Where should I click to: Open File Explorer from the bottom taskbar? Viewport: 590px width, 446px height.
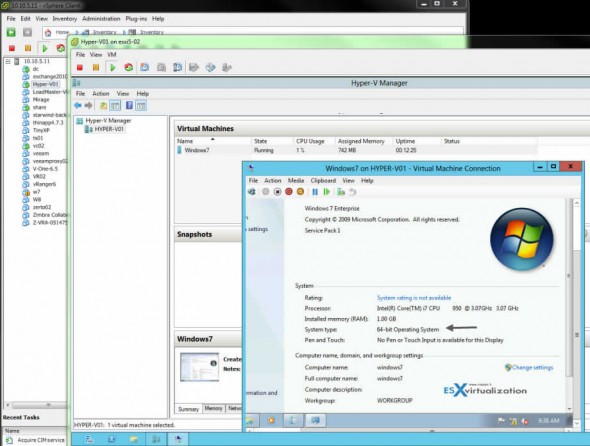coord(134,439)
